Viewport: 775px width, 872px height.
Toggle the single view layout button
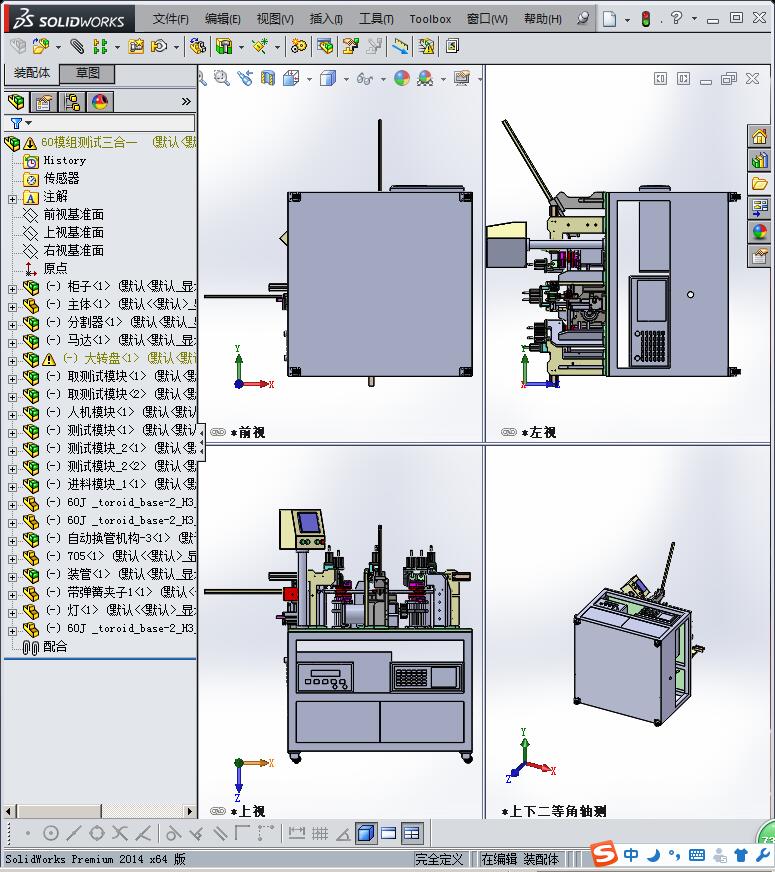point(366,833)
